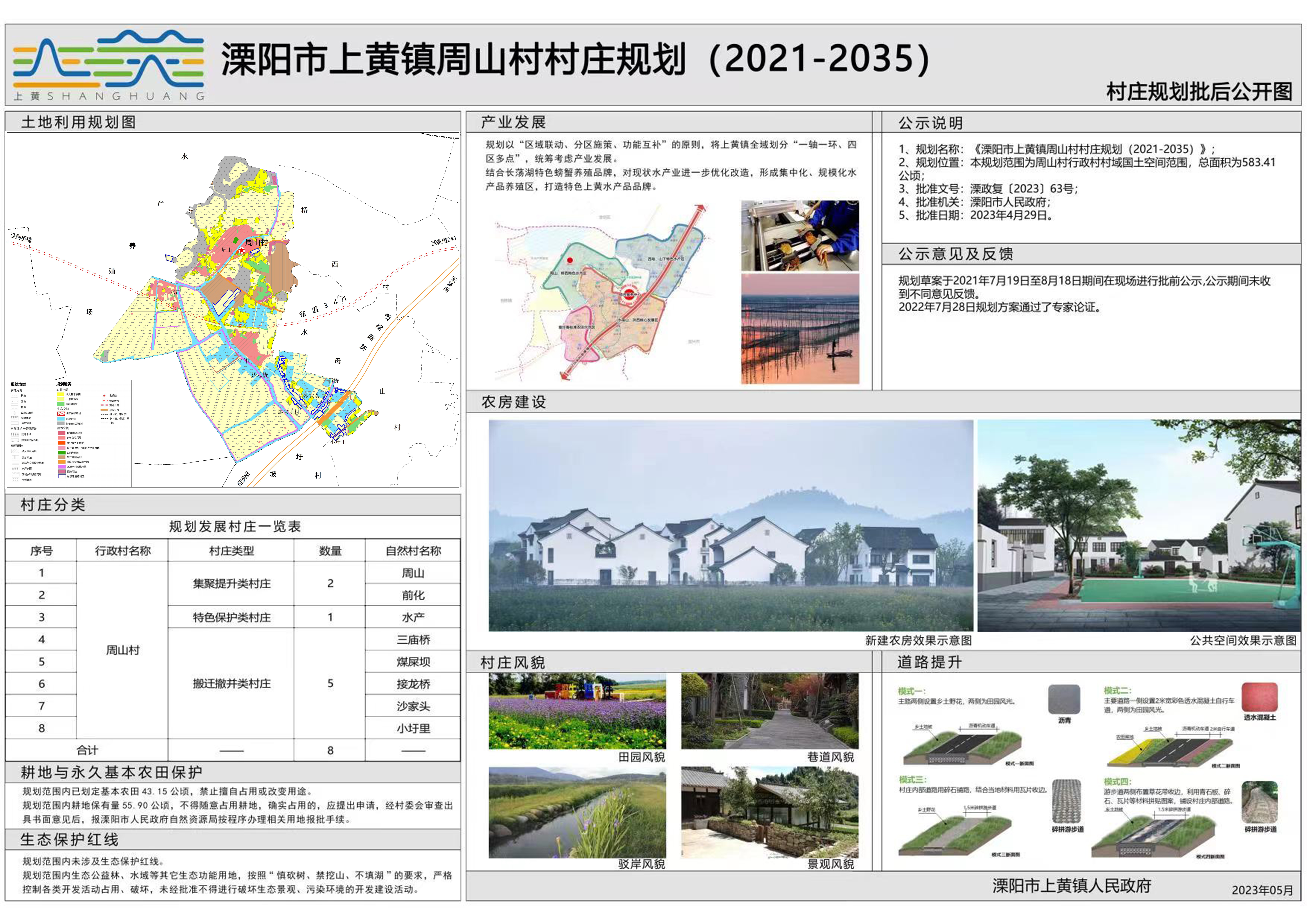Click the 村庄类型 column header

[231, 551]
